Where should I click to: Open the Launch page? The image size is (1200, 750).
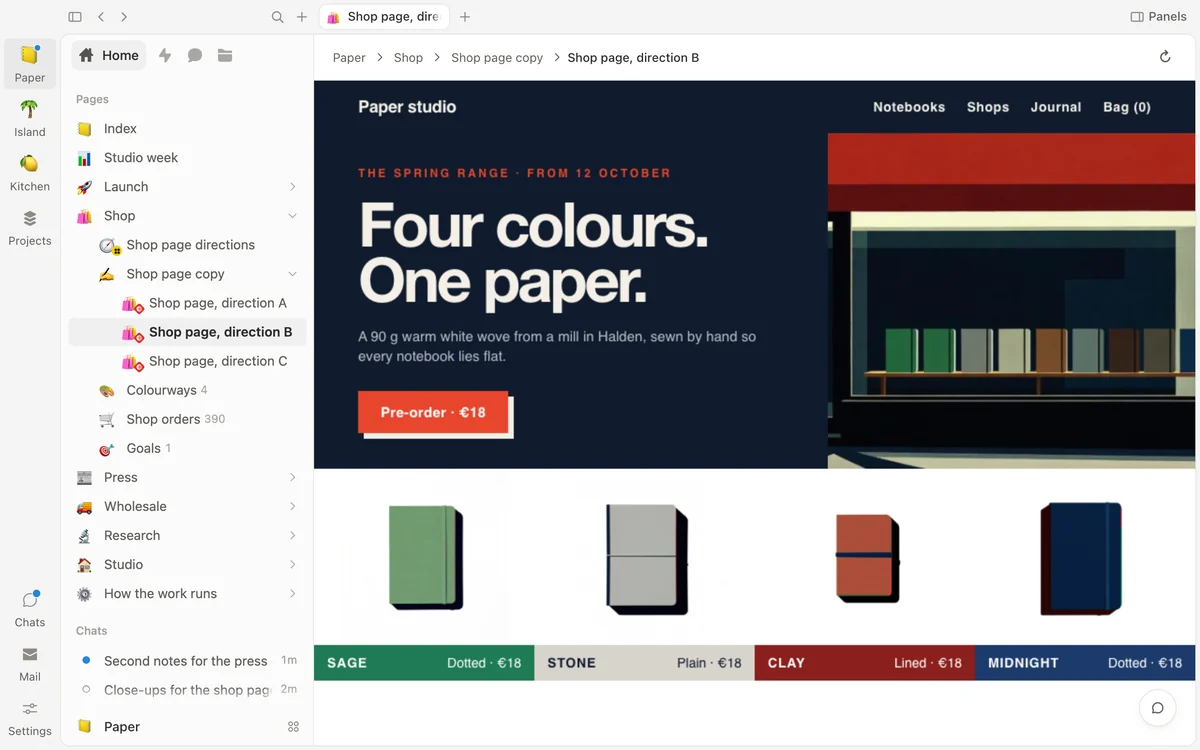187,187
